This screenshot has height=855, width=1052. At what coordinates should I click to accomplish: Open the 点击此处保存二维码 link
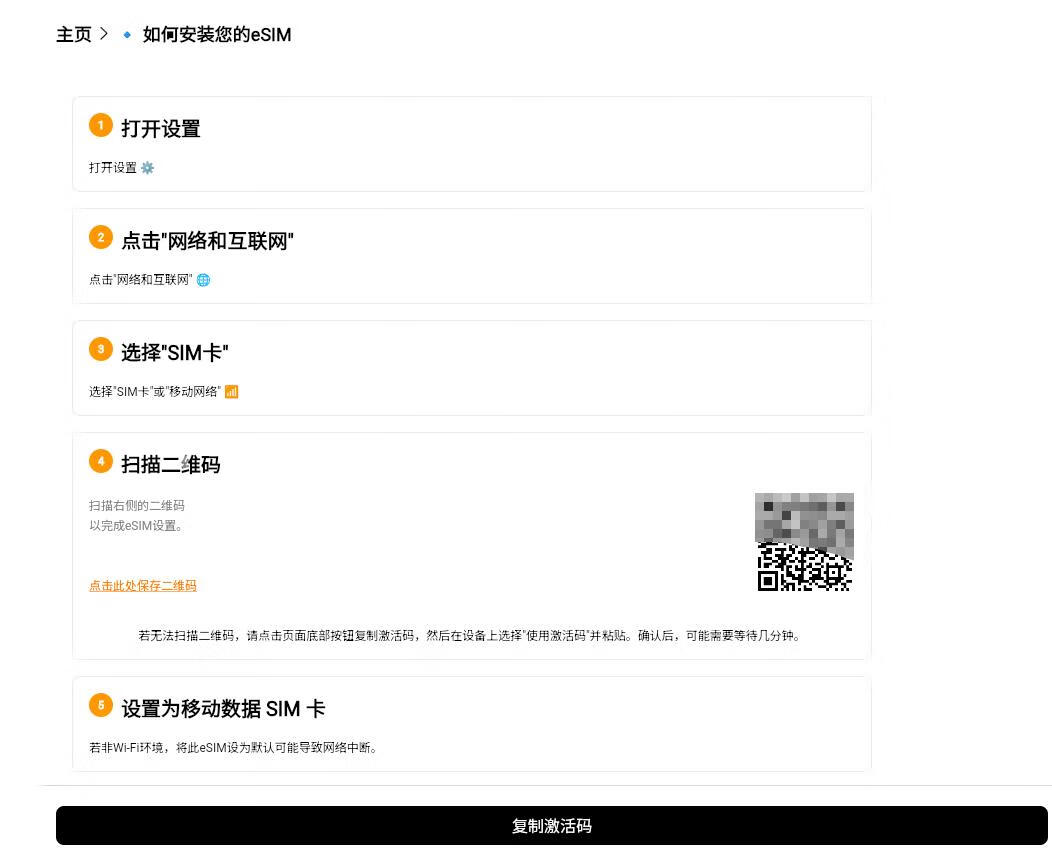pyautogui.click(x=143, y=586)
